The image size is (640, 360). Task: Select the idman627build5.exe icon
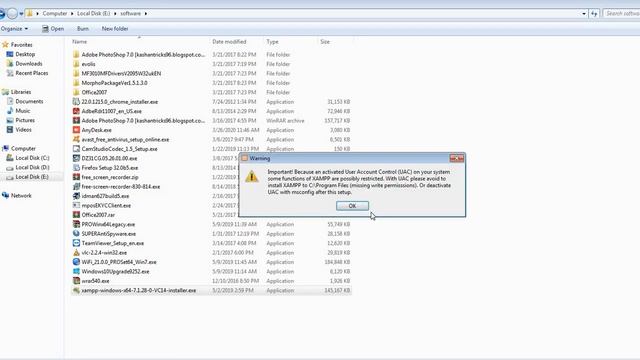(x=76, y=196)
